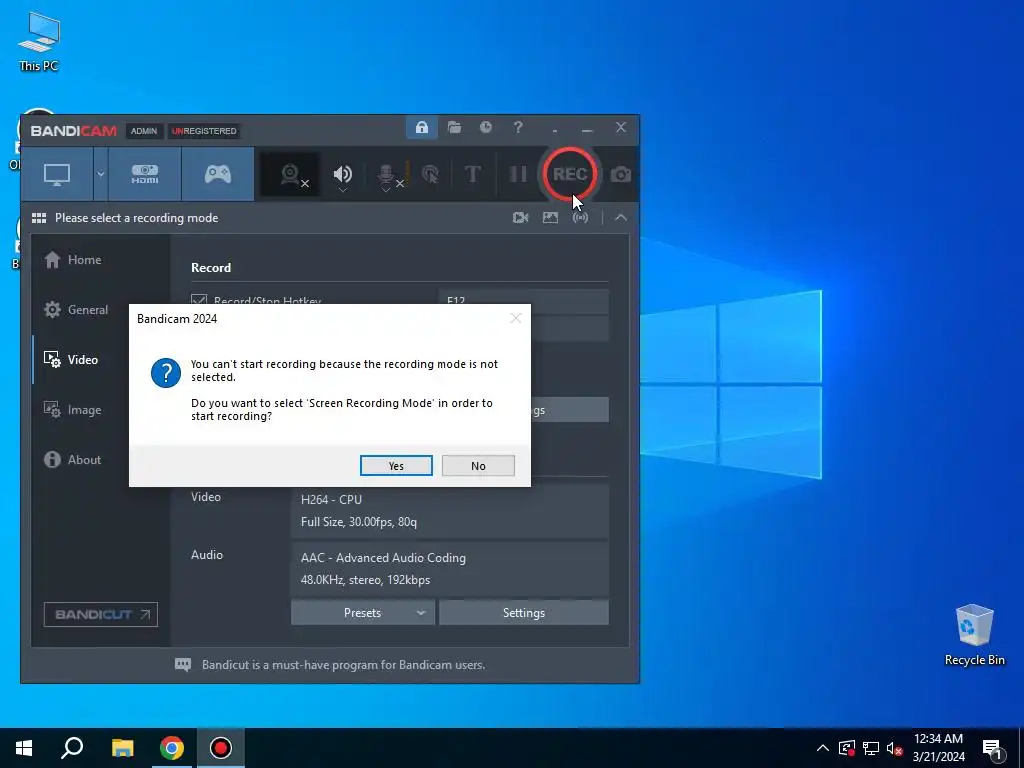Screen dimensions: 1024x768
Task: Select the game recording mode gamepad icon
Action: click(x=218, y=174)
